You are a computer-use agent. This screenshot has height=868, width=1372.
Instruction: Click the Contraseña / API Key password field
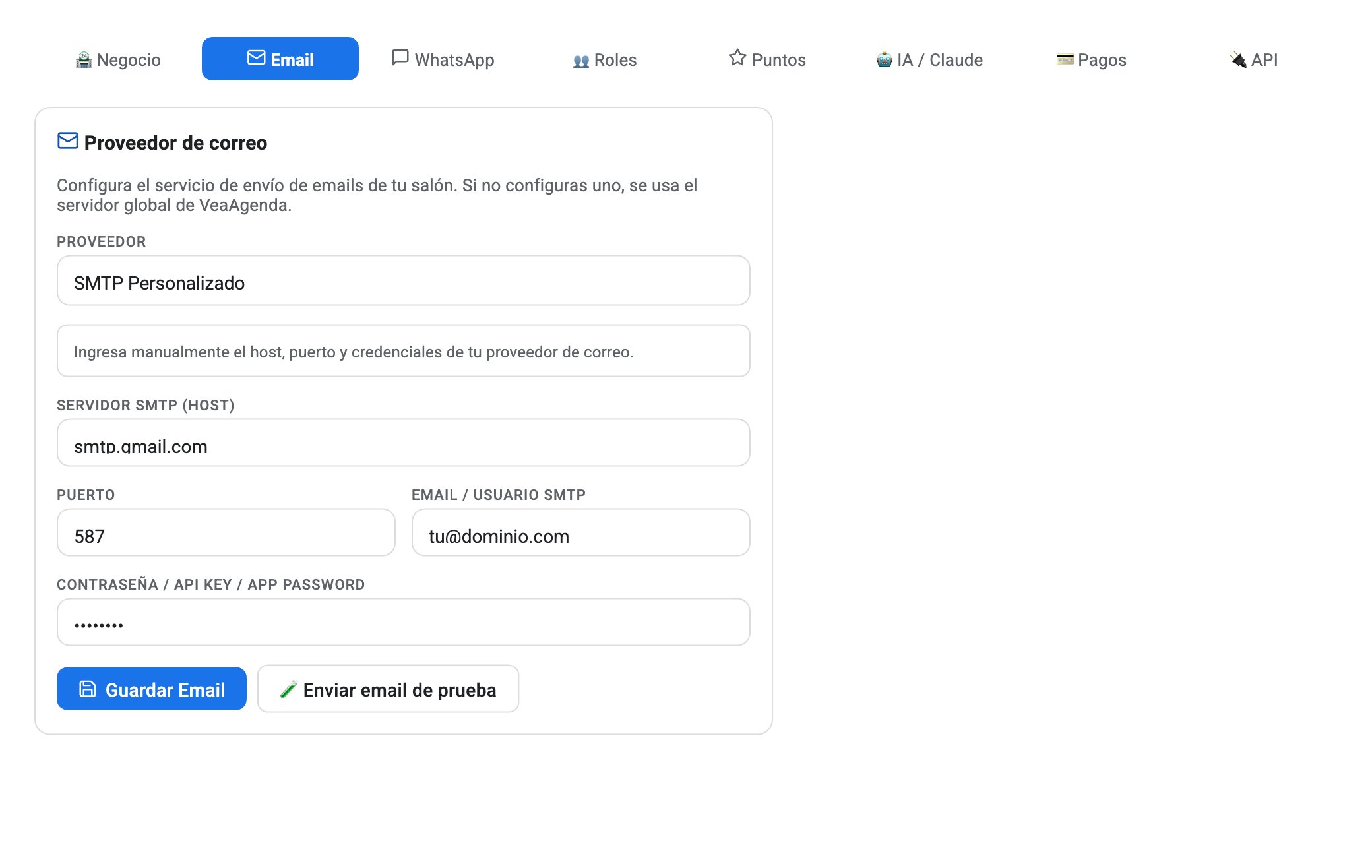point(404,623)
